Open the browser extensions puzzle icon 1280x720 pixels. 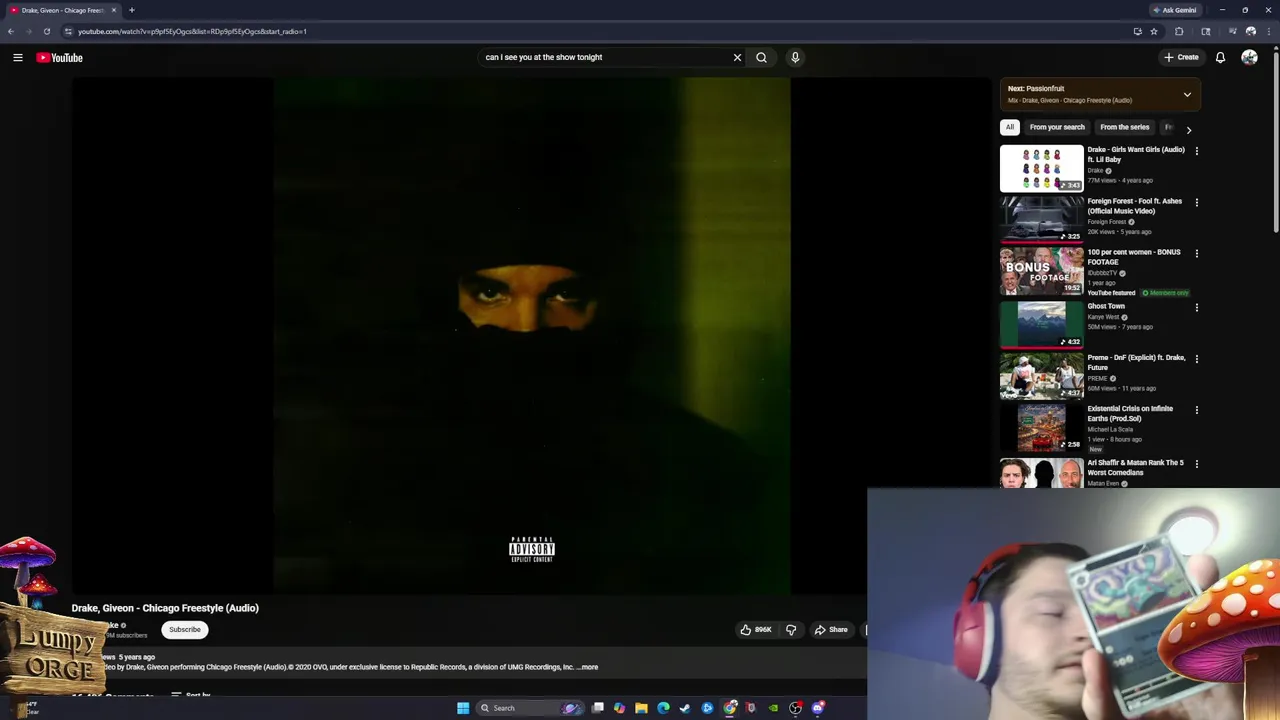(x=1179, y=31)
